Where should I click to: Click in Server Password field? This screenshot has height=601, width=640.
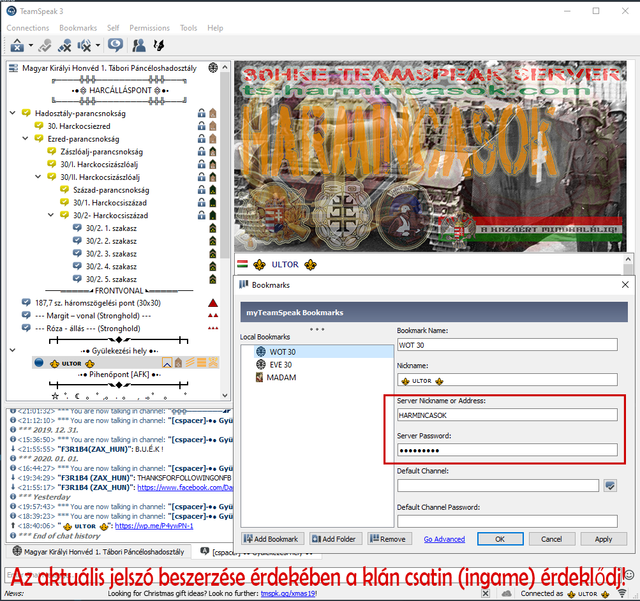[x=507, y=450]
